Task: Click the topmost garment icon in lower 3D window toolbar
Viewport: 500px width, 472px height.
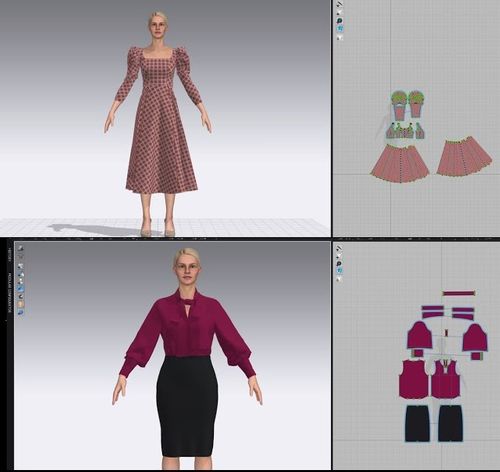Action: point(21,248)
